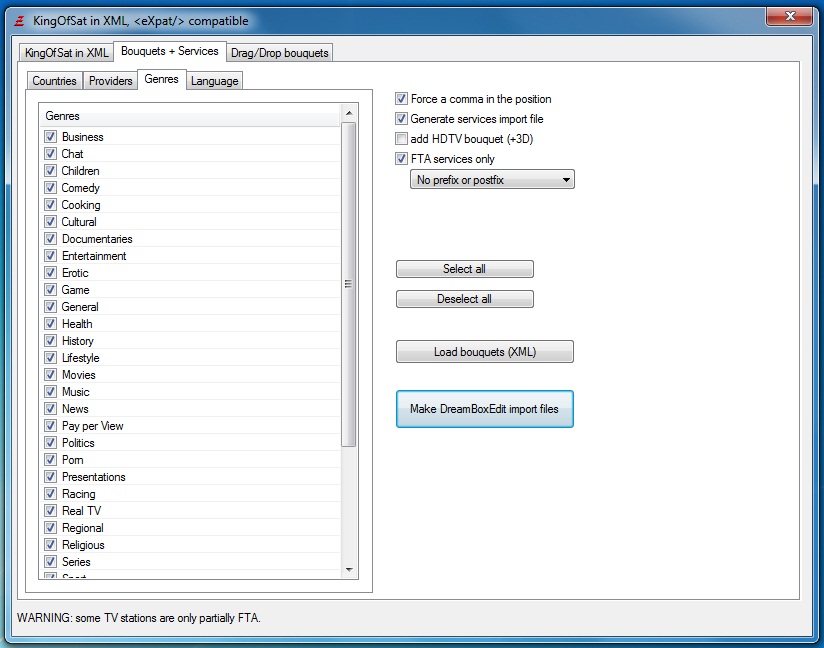Toggle the Cultural genre checkbox
Viewport: 824px width, 648px height.
(50, 222)
